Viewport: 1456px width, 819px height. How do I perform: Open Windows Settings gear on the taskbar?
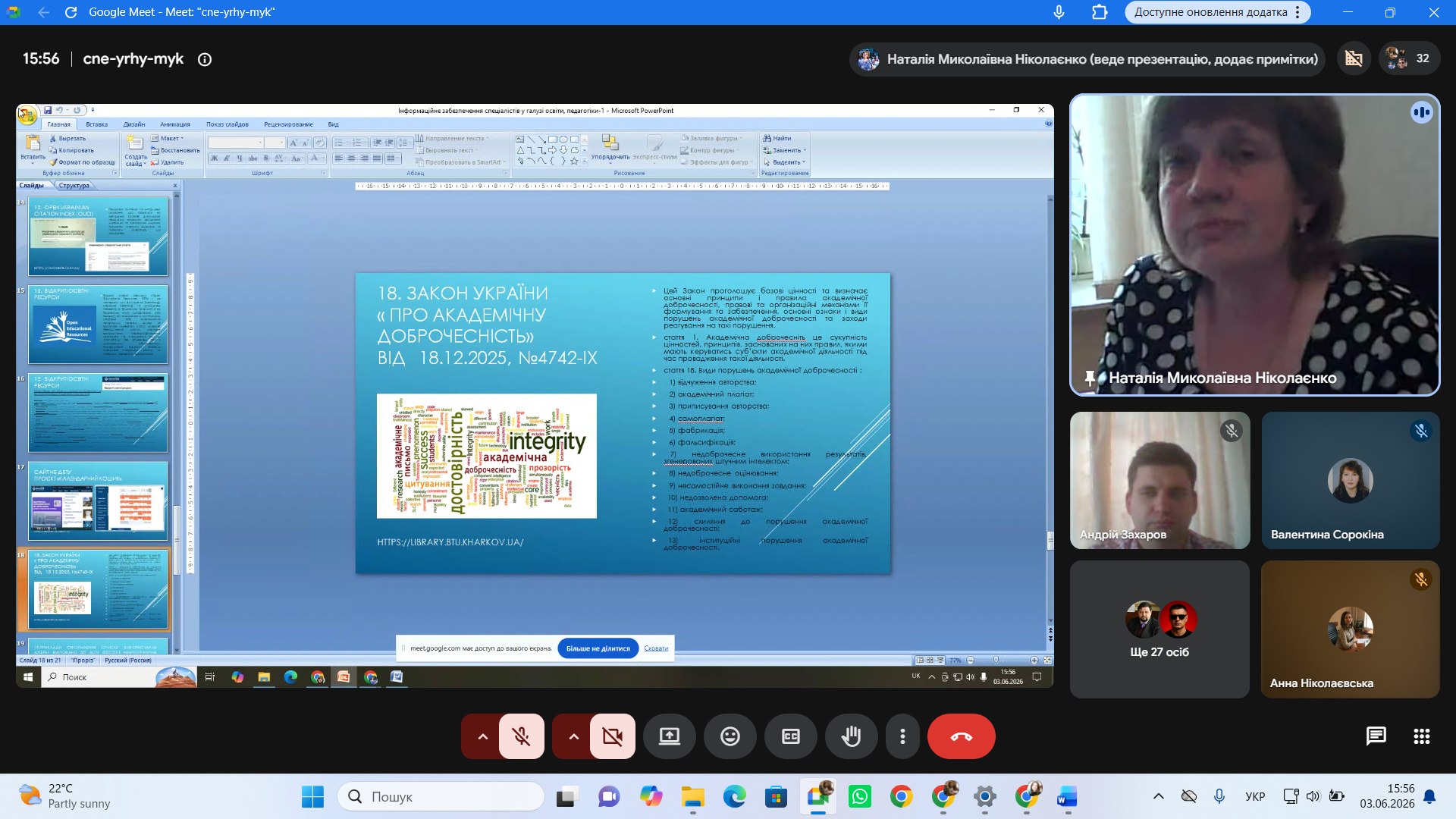point(985,796)
